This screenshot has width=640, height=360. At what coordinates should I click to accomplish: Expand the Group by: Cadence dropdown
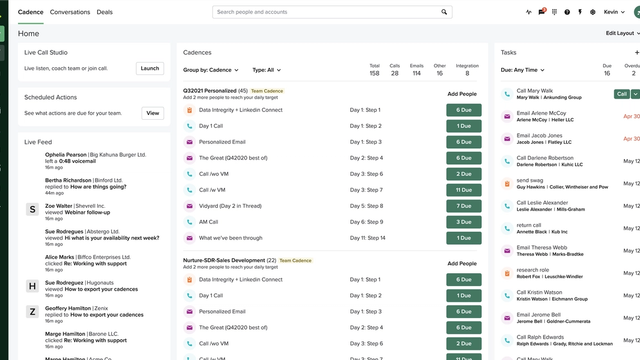211,70
